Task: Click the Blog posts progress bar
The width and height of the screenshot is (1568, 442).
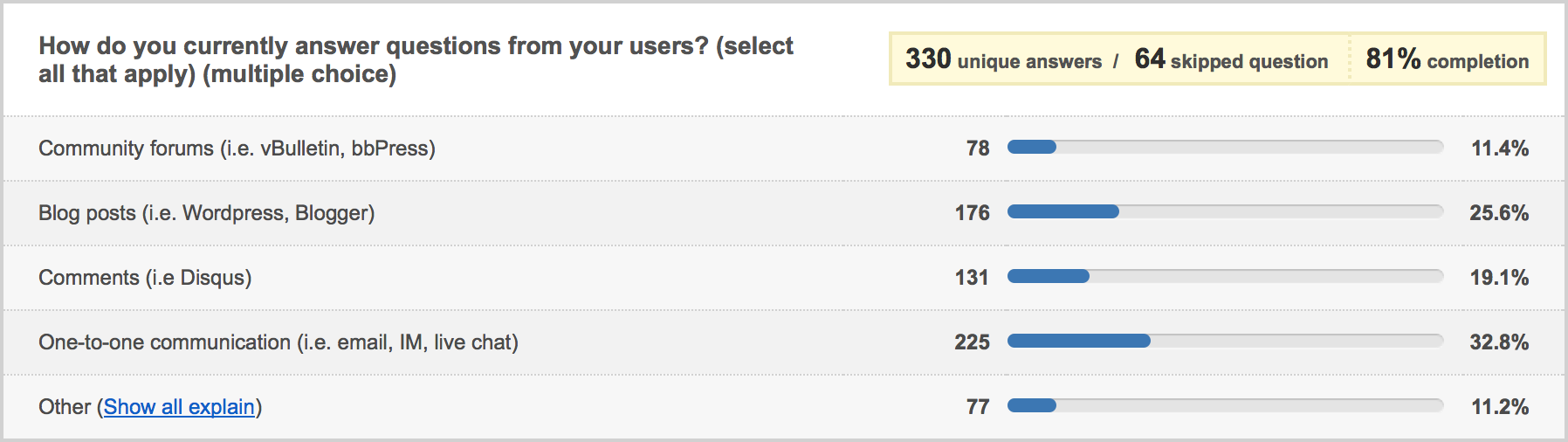Action: tap(1225, 211)
